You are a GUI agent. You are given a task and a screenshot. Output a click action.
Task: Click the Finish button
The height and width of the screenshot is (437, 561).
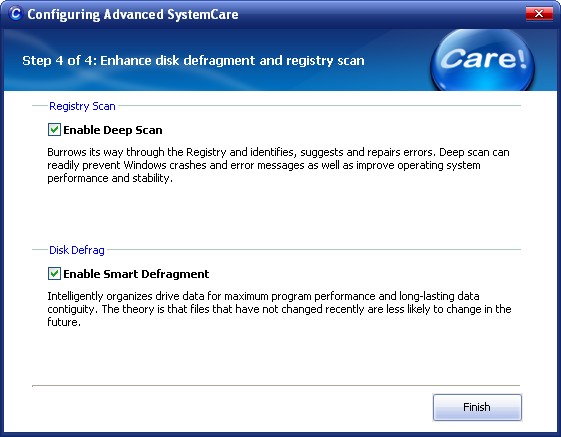click(x=477, y=407)
